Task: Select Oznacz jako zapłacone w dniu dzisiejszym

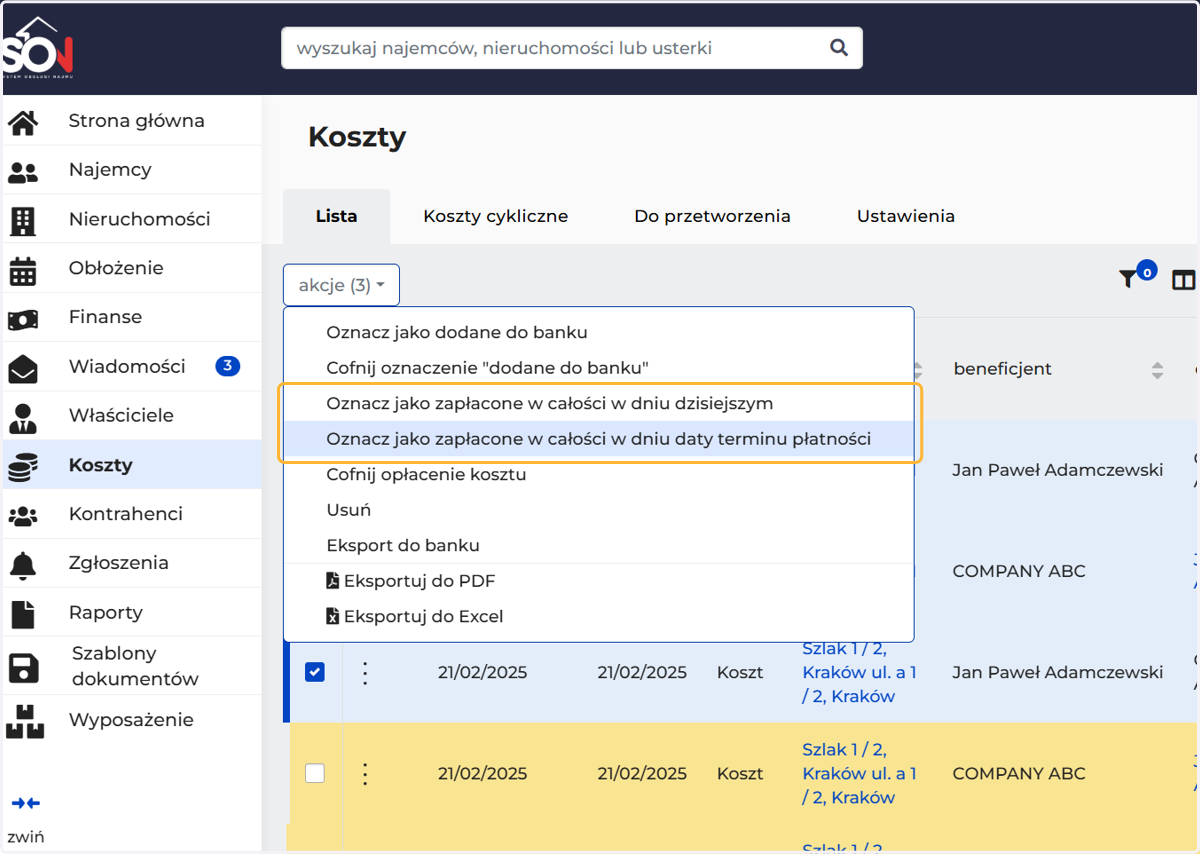Action: point(598,403)
